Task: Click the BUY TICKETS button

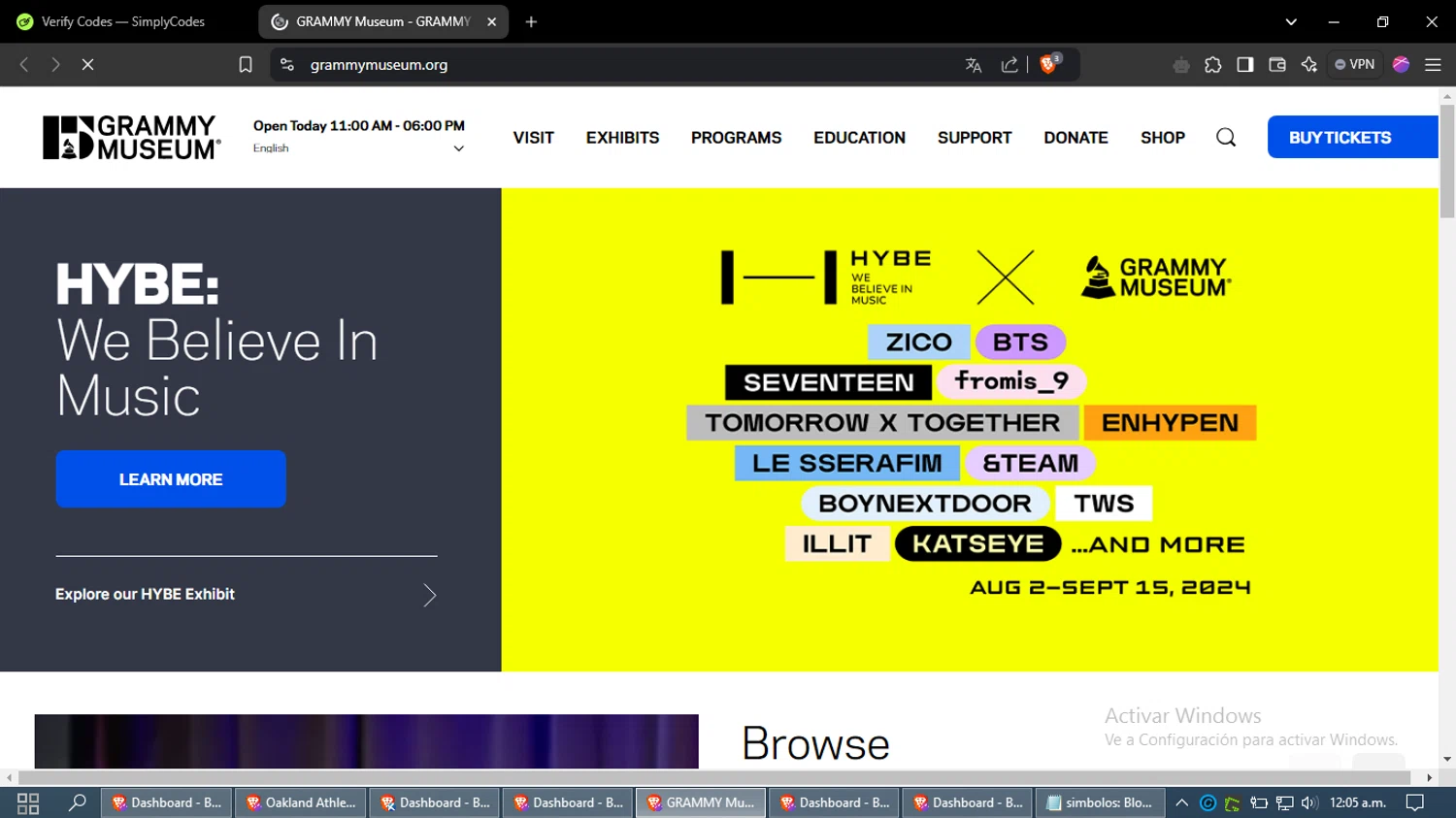Action: coord(1352,137)
